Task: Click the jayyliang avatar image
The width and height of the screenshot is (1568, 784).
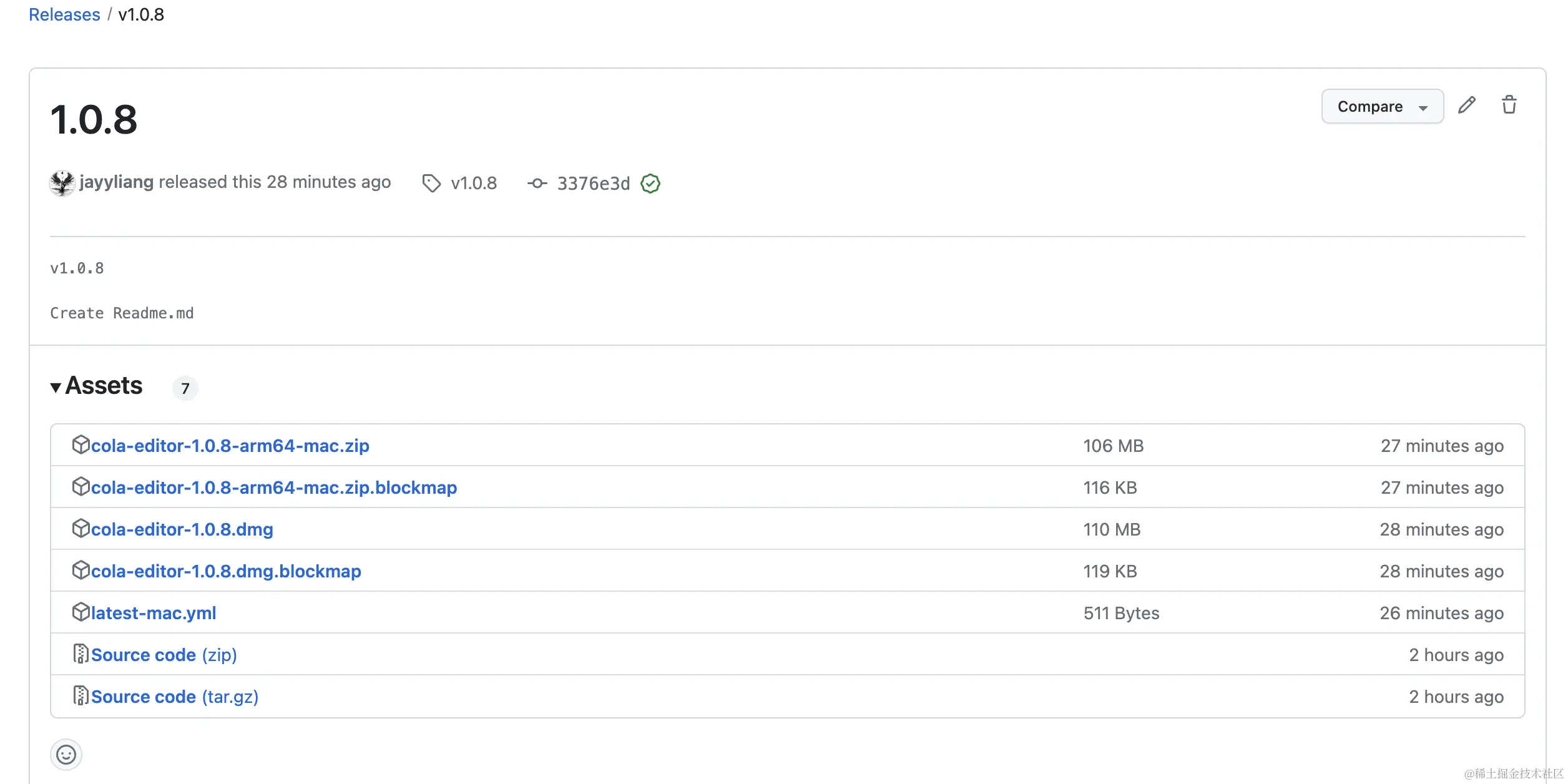Action: coord(62,183)
